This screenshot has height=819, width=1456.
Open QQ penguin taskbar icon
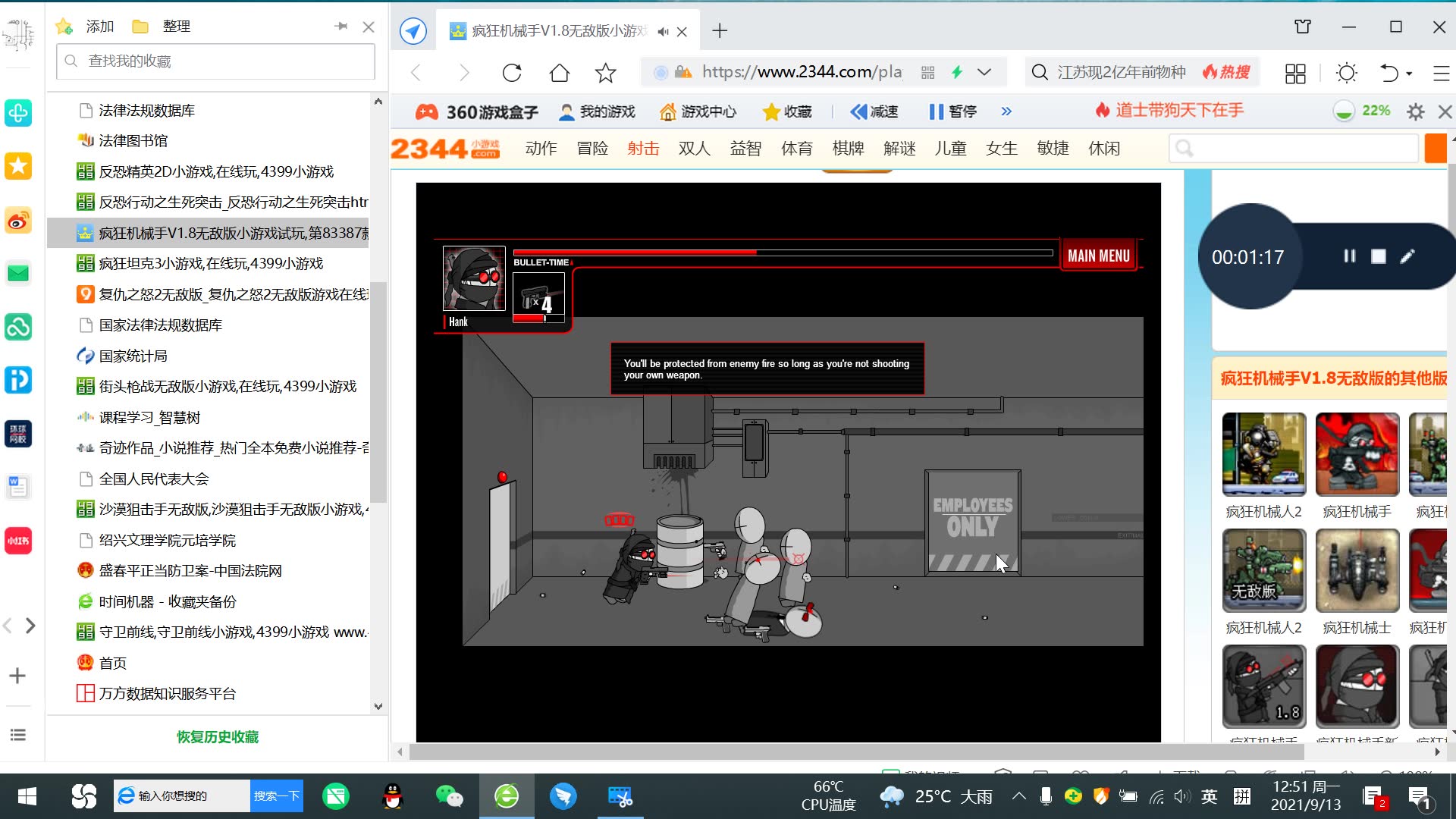[x=392, y=796]
